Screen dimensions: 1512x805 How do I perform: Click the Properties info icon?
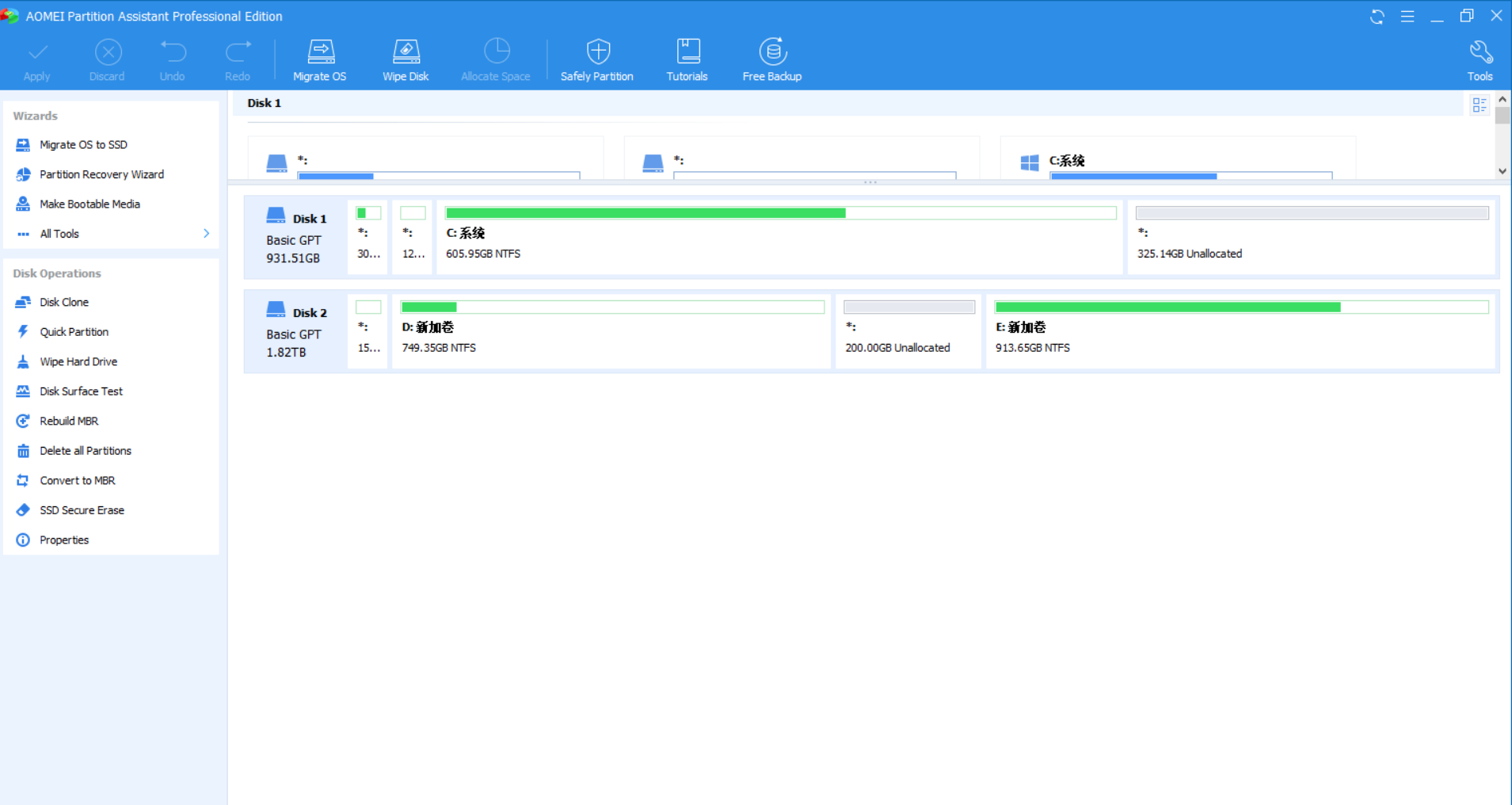click(23, 540)
